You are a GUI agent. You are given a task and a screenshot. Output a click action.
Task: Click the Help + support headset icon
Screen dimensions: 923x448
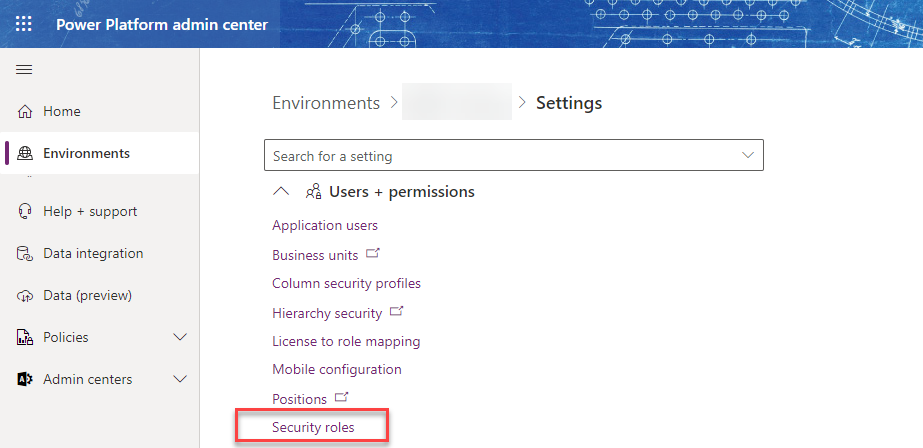coord(24,211)
